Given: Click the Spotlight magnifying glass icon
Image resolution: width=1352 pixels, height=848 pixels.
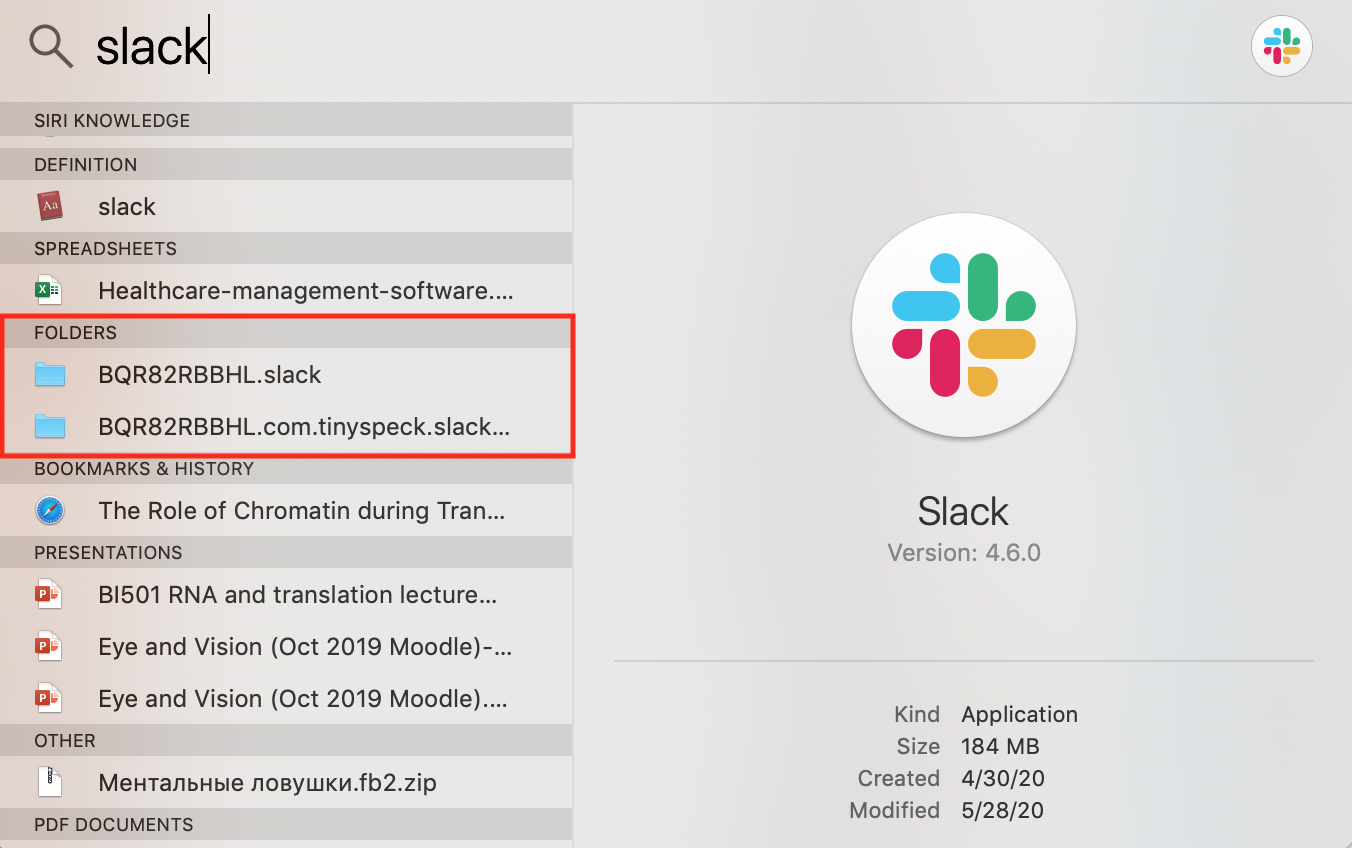Looking at the screenshot, I should [x=50, y=46].
